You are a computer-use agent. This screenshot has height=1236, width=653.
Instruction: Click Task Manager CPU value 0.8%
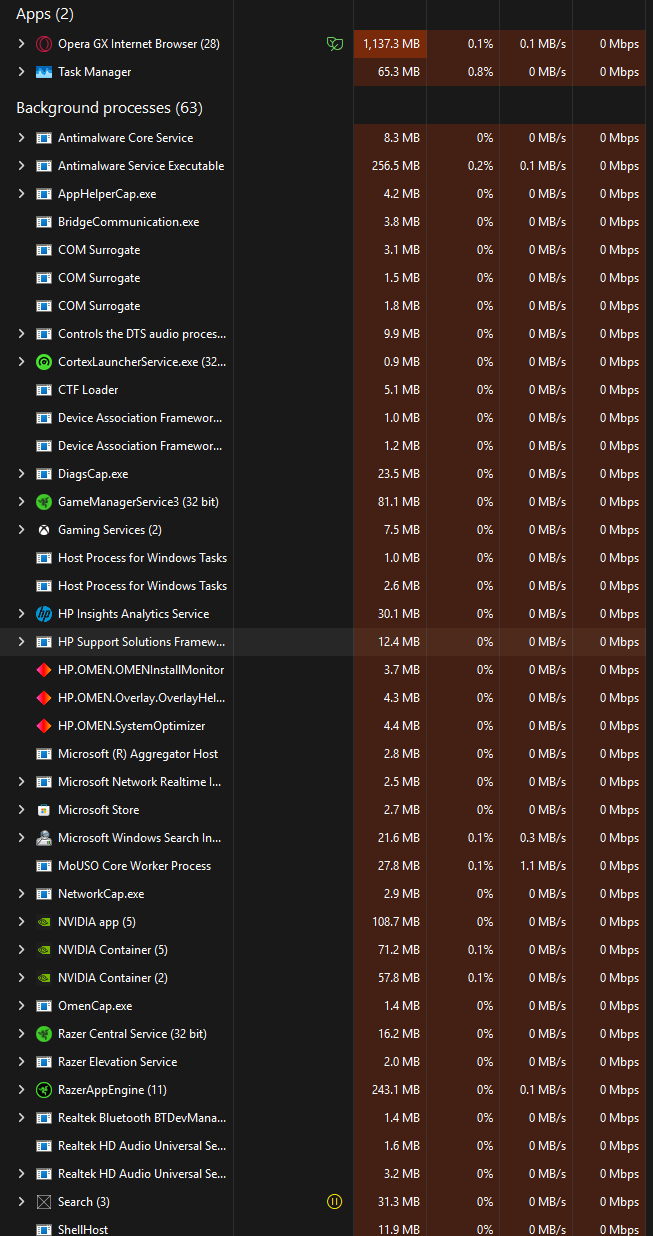[x=480, y=72]
